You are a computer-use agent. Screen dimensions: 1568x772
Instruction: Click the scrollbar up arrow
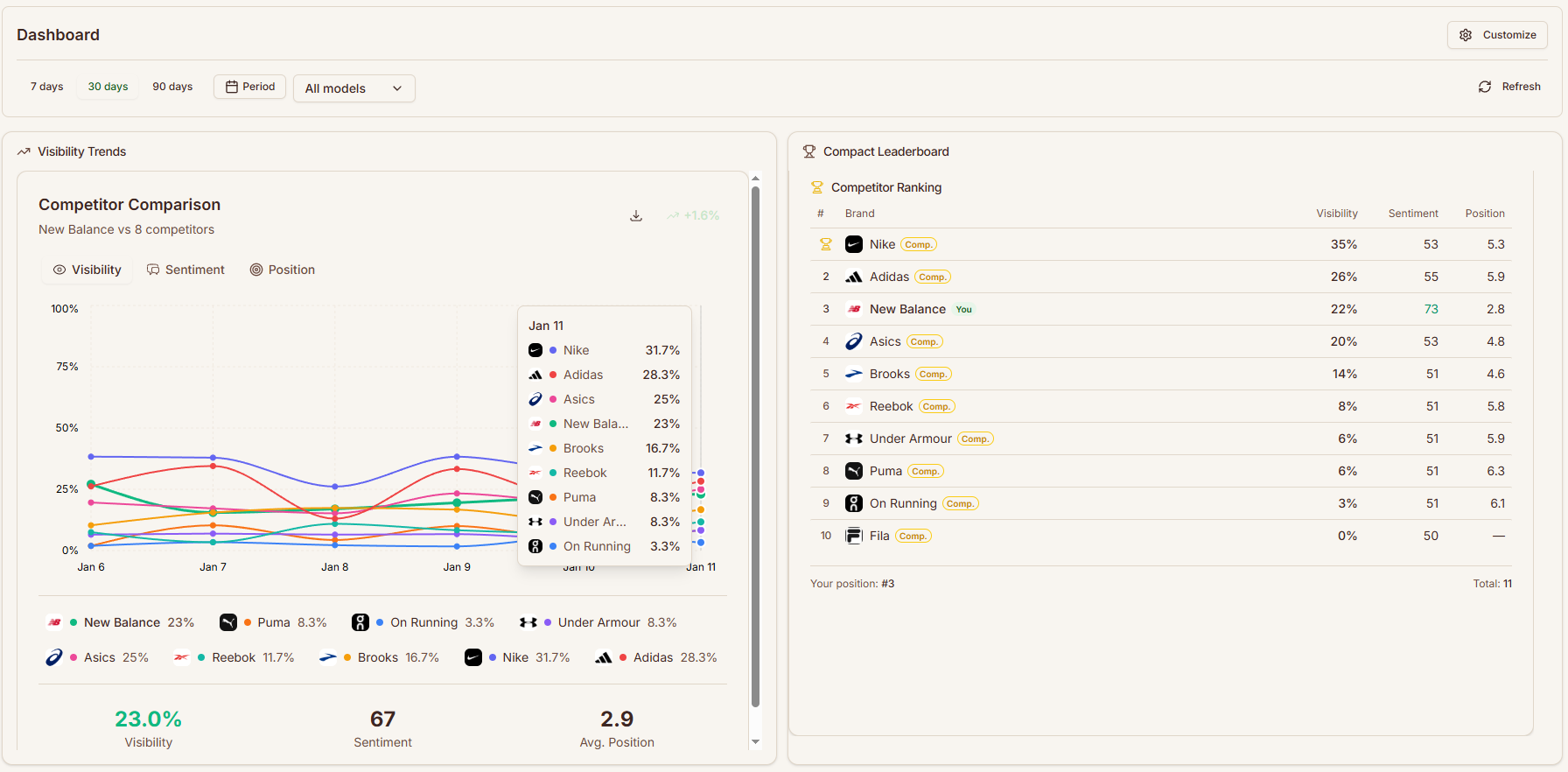click(755, 179)
